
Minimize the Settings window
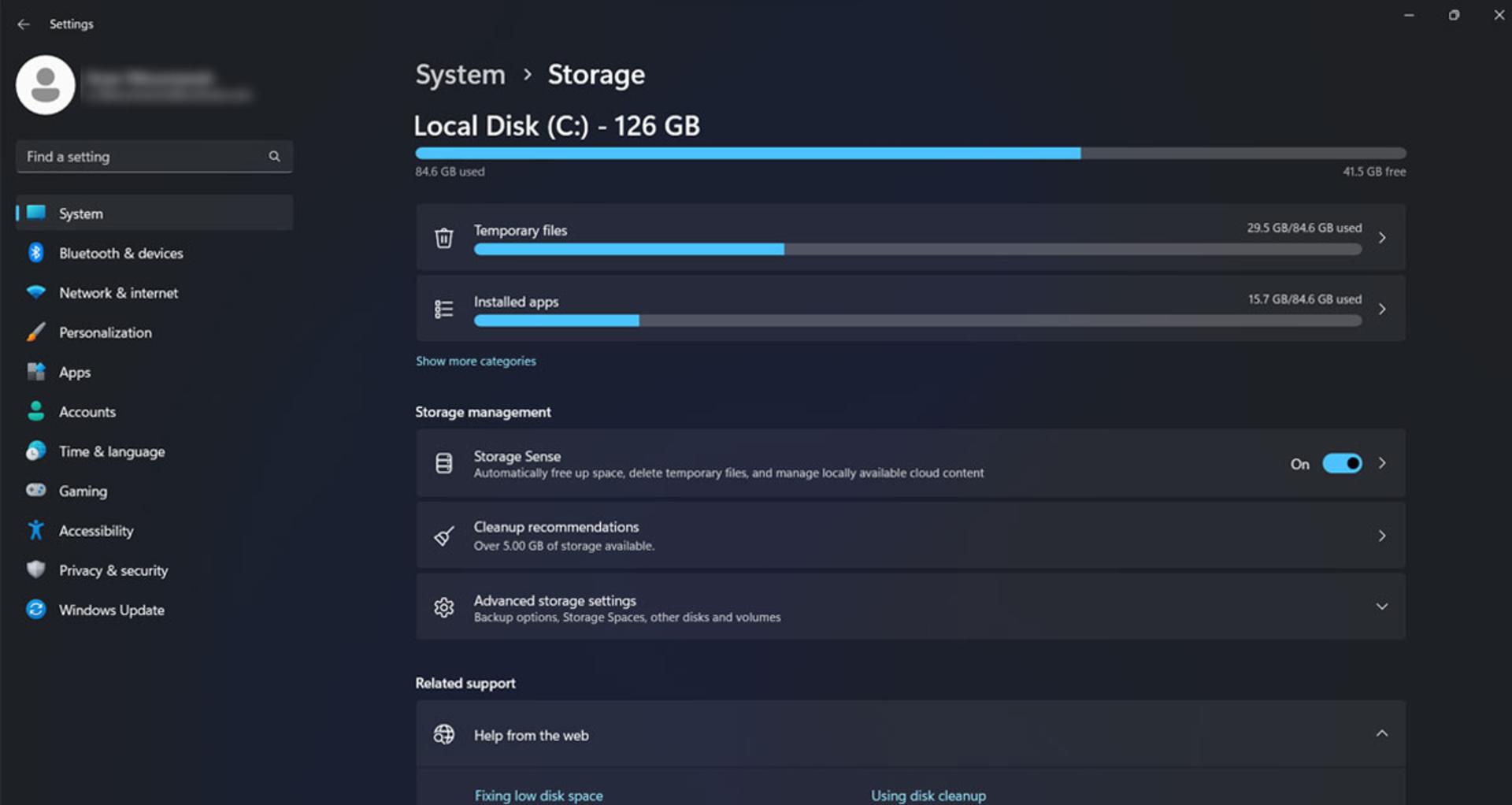(1409, 15)
